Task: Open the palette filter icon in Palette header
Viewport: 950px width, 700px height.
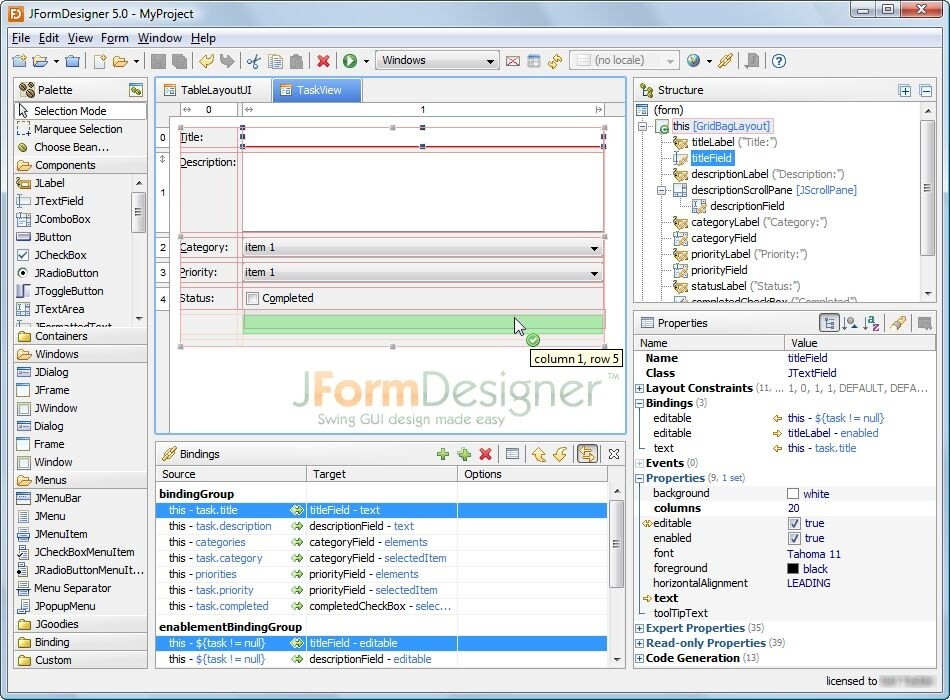Action: click(138, 89)
